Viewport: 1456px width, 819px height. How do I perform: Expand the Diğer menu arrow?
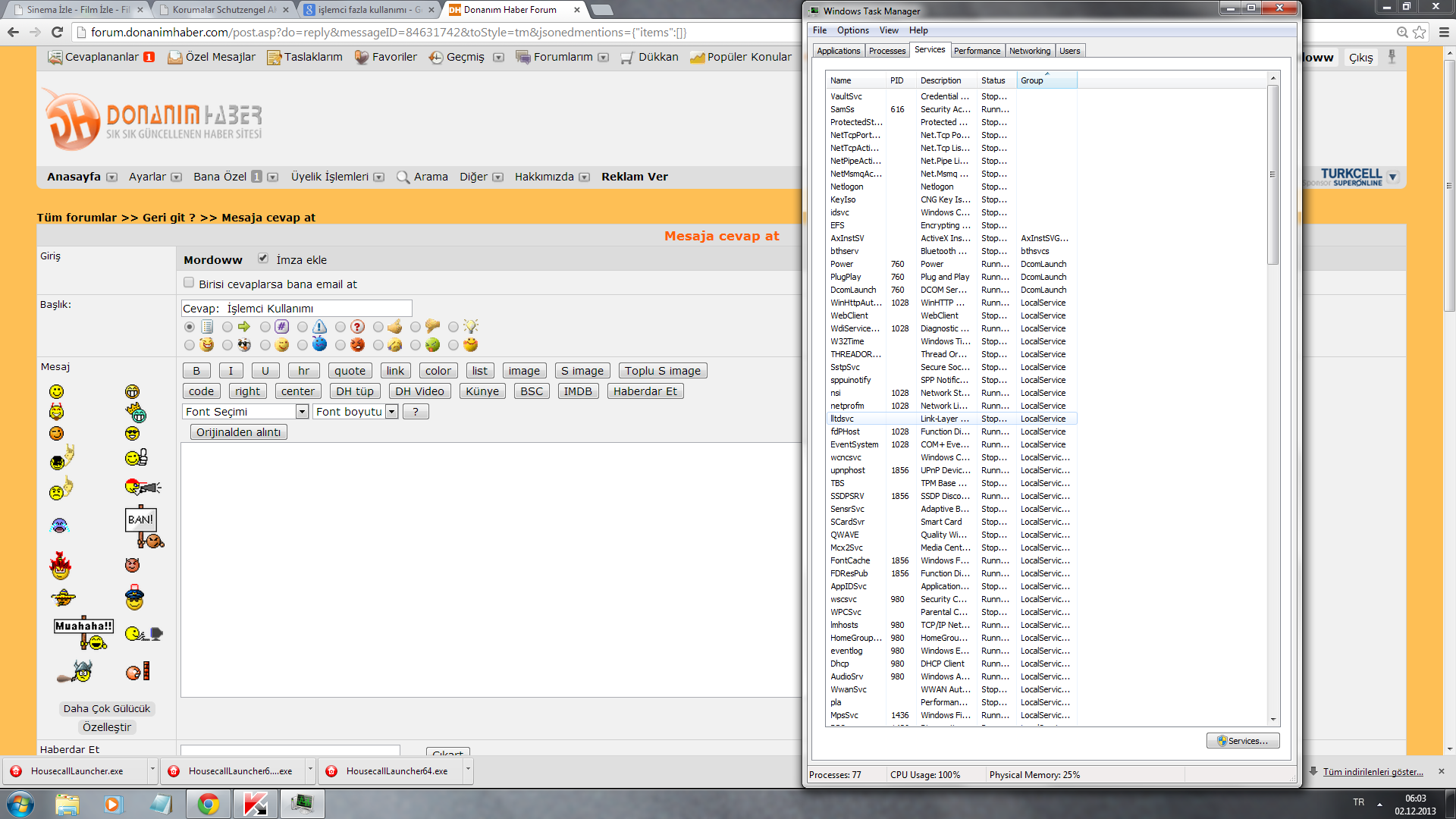tap(498, 177)
